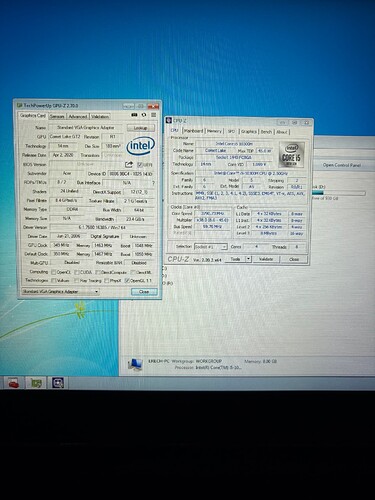Open the GPU-Z hamburger menu icon

[153, 115]
